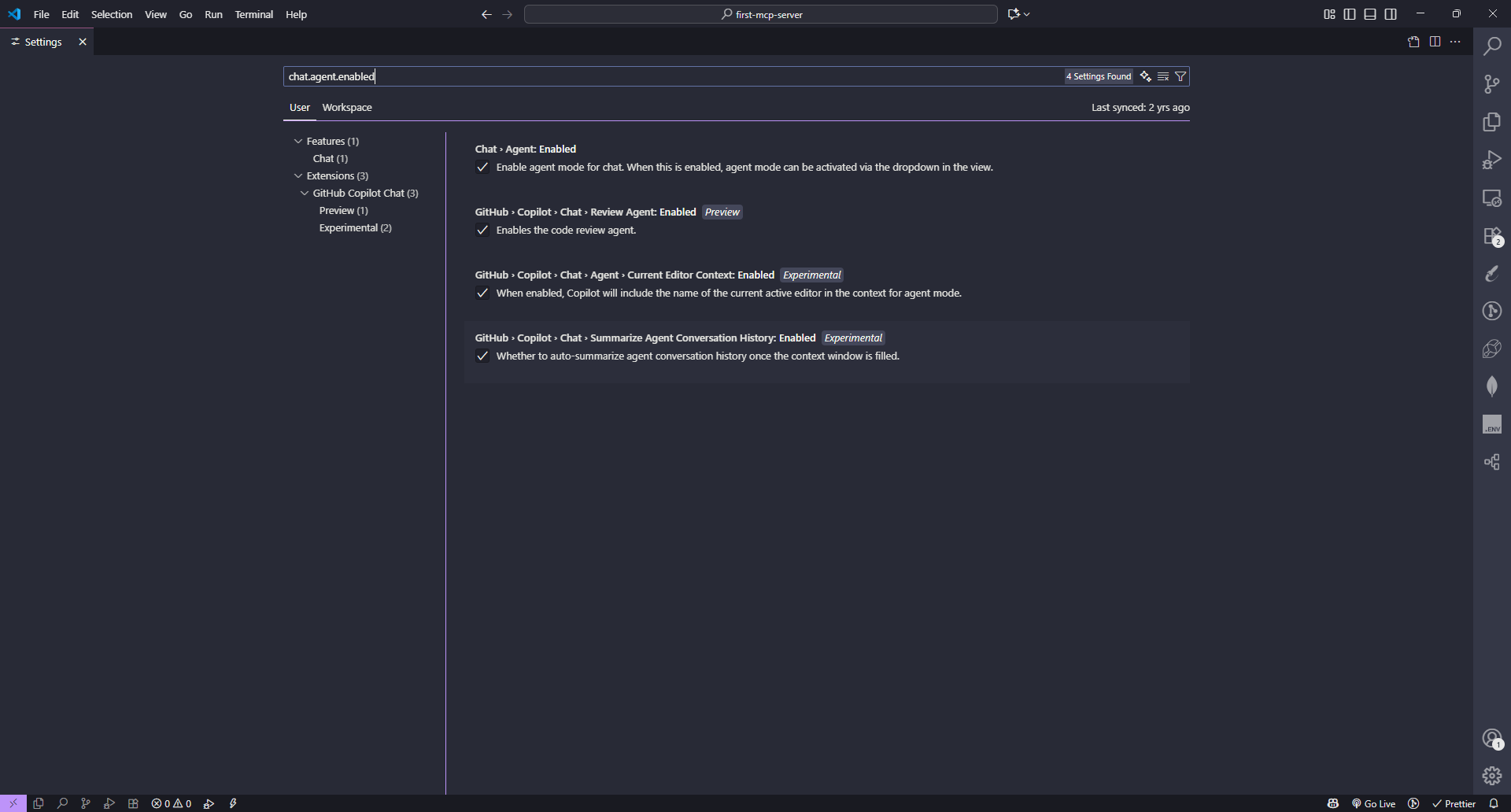Select Chat (1) in settings tree
The image size is (1511, 812).
point(331,158)
